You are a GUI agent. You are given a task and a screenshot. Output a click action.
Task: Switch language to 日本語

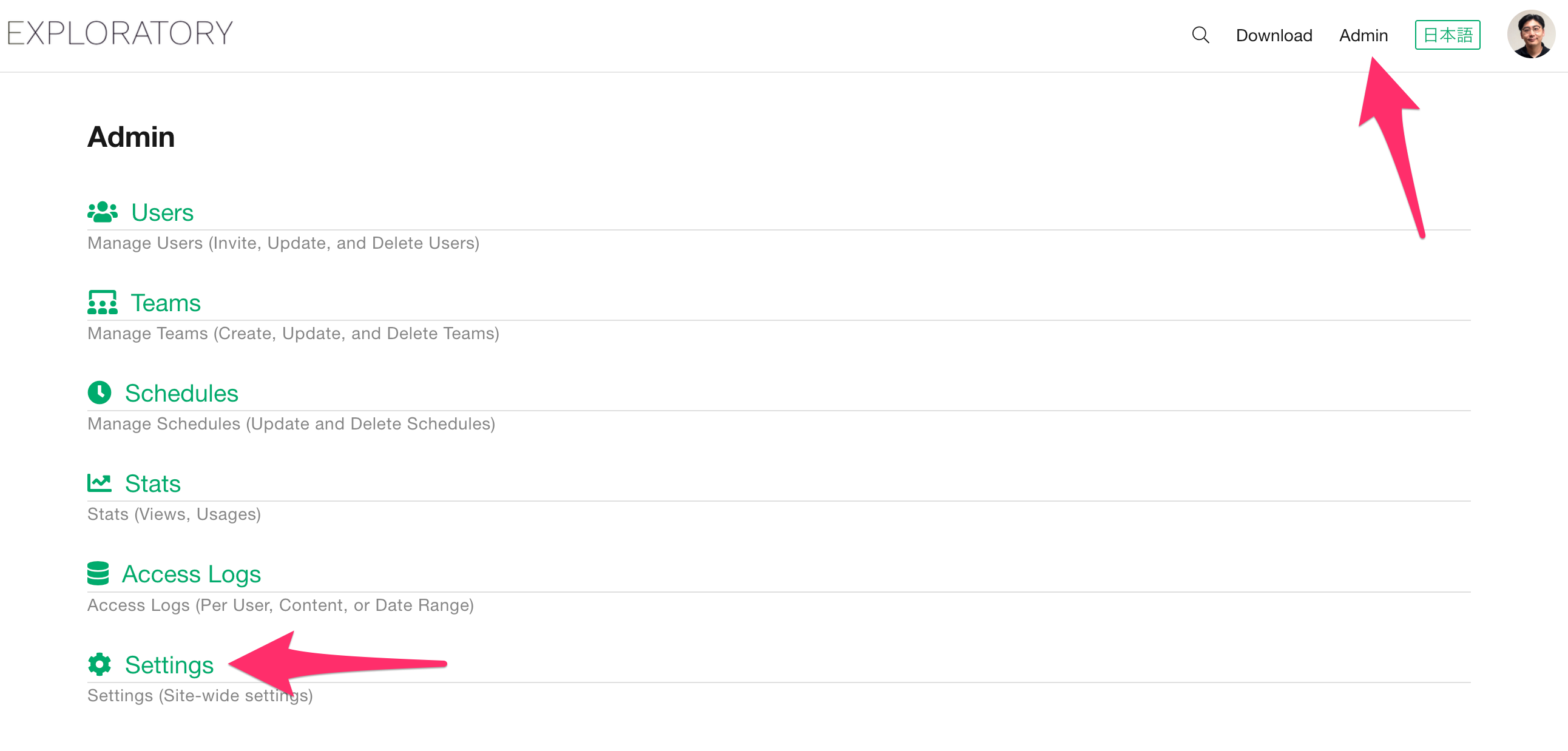[1447, 35]
